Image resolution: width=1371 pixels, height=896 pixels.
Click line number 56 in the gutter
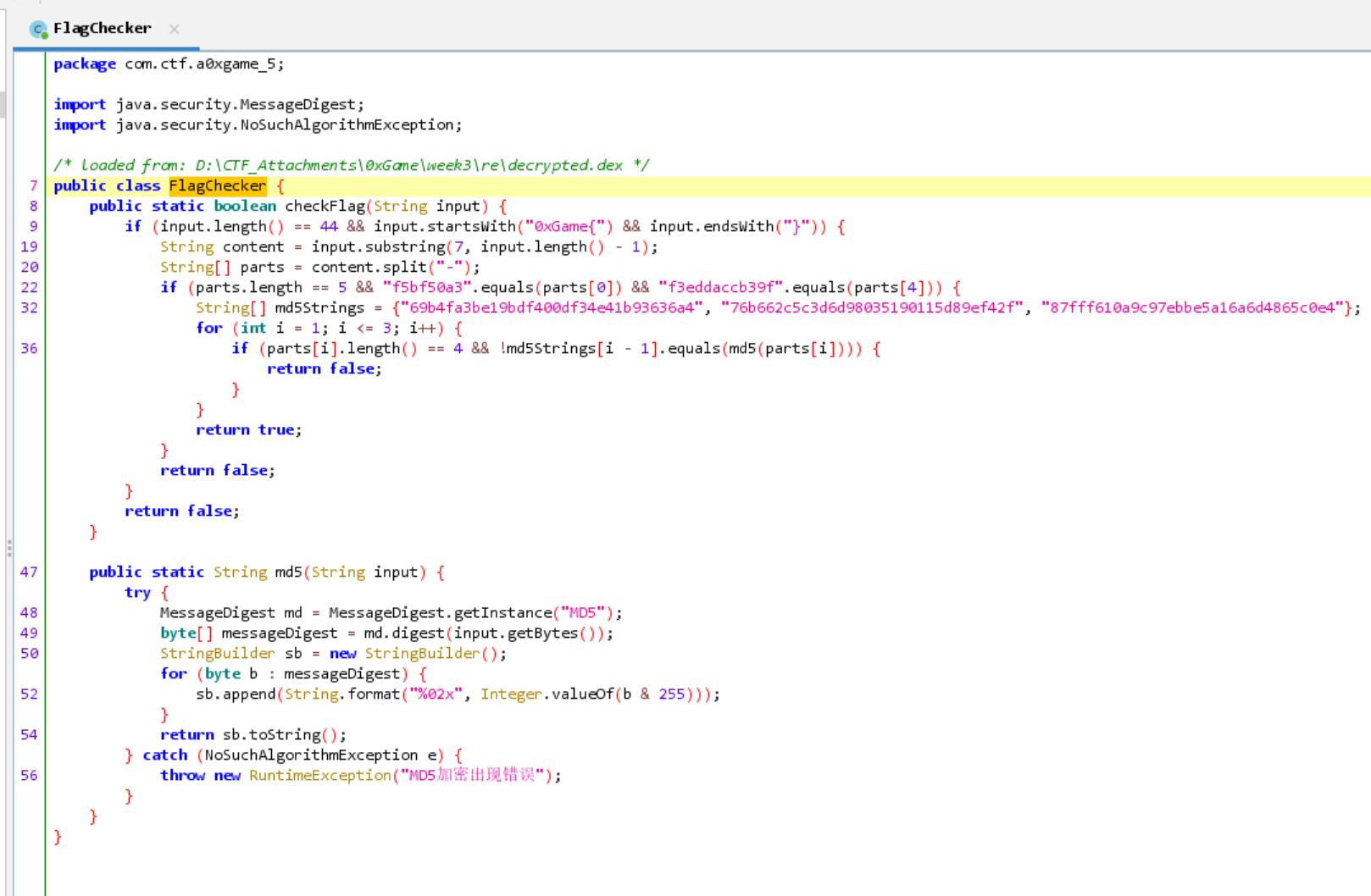pyautogui.click(x=29, y=776)
